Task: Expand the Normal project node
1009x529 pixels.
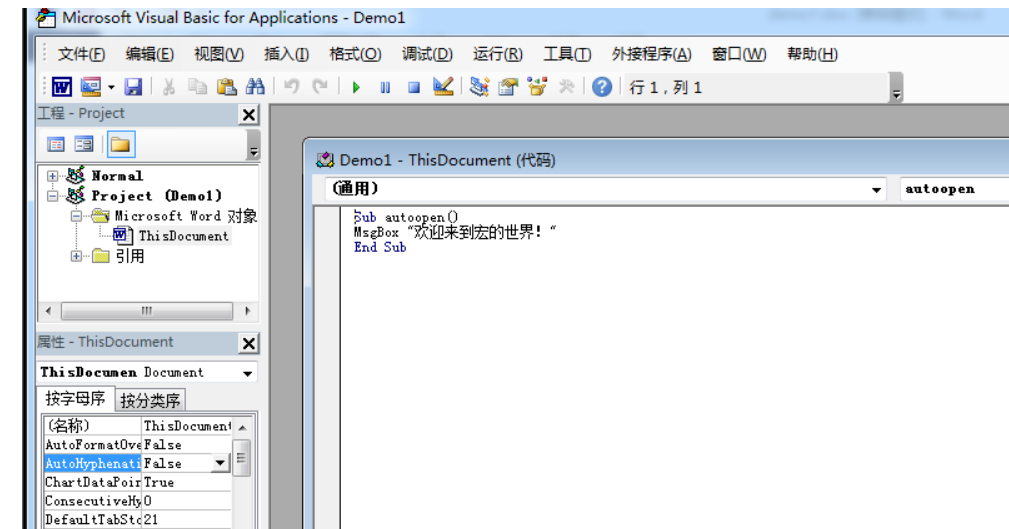Action: [52, 176]
